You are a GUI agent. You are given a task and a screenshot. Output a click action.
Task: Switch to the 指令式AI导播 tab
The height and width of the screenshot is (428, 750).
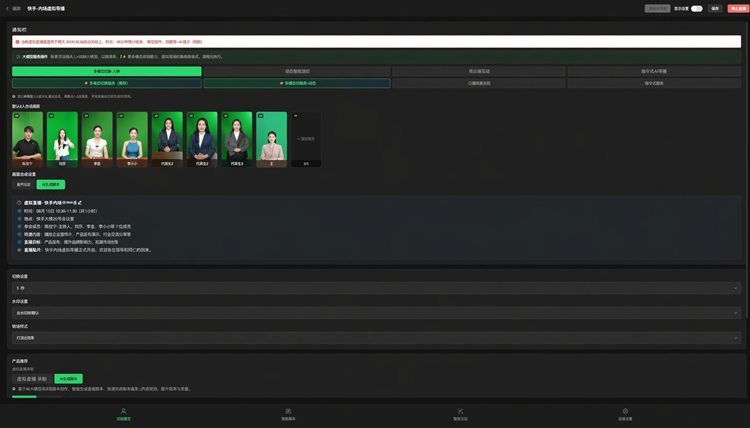[x=654, y=71]
